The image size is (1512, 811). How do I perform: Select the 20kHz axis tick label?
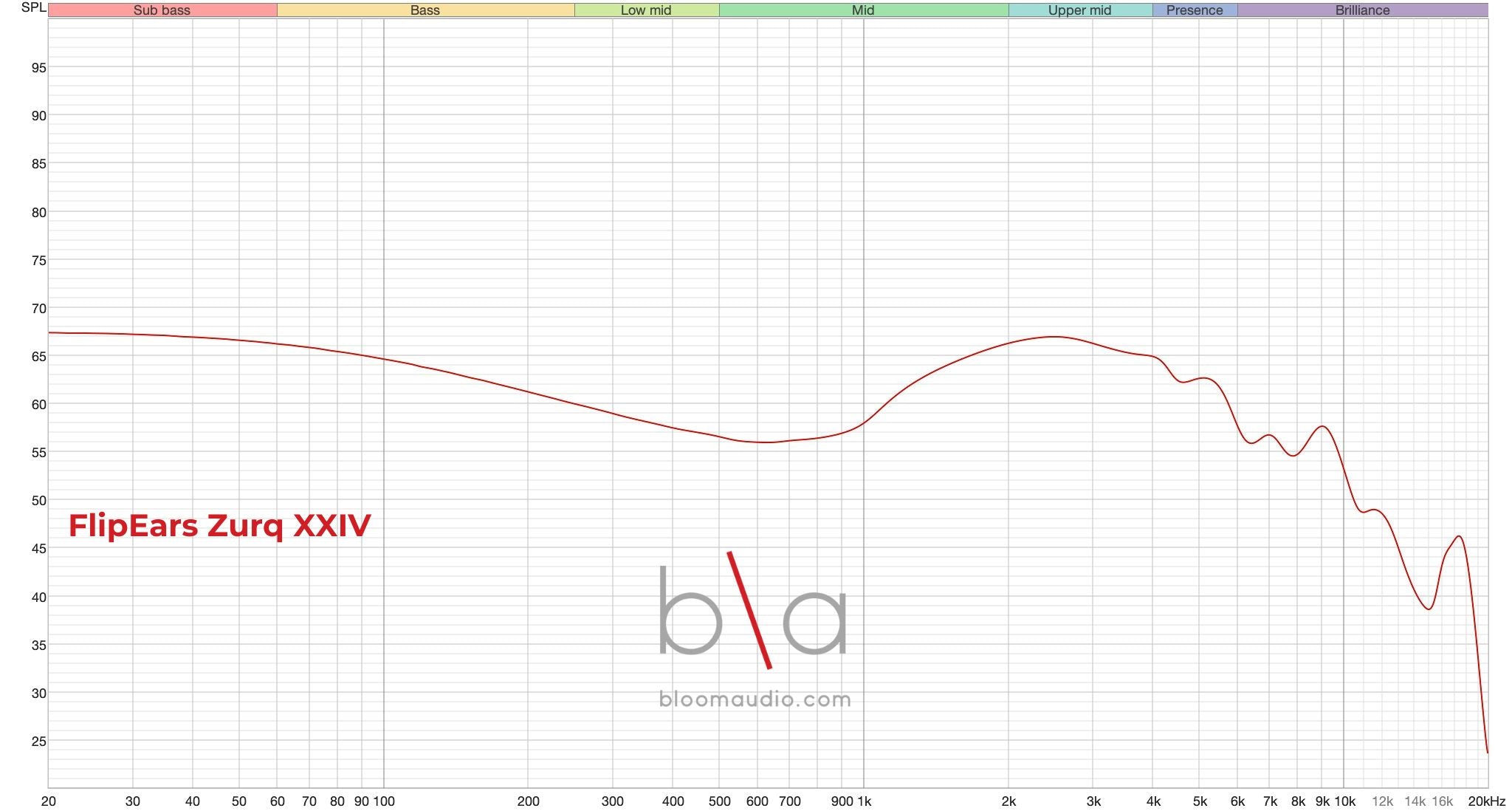(x=1485, y=801)
